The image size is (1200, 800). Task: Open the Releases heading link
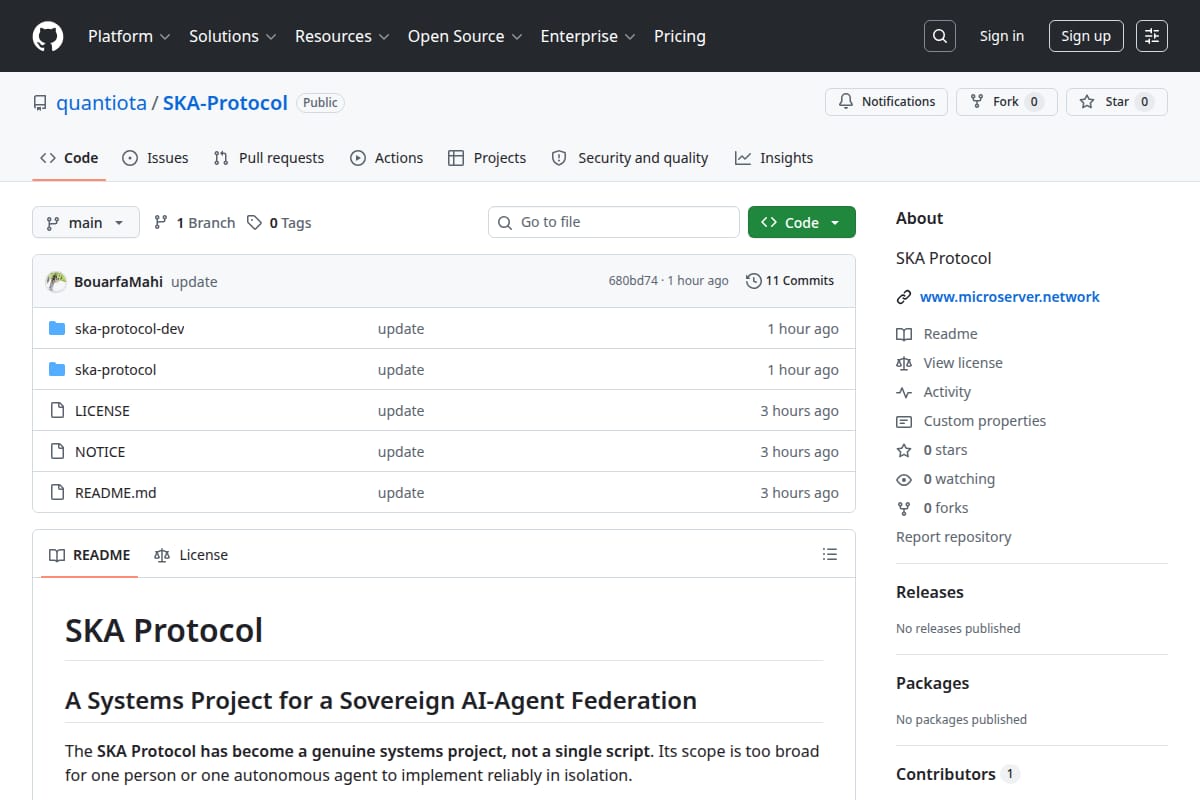click(930, 592)
